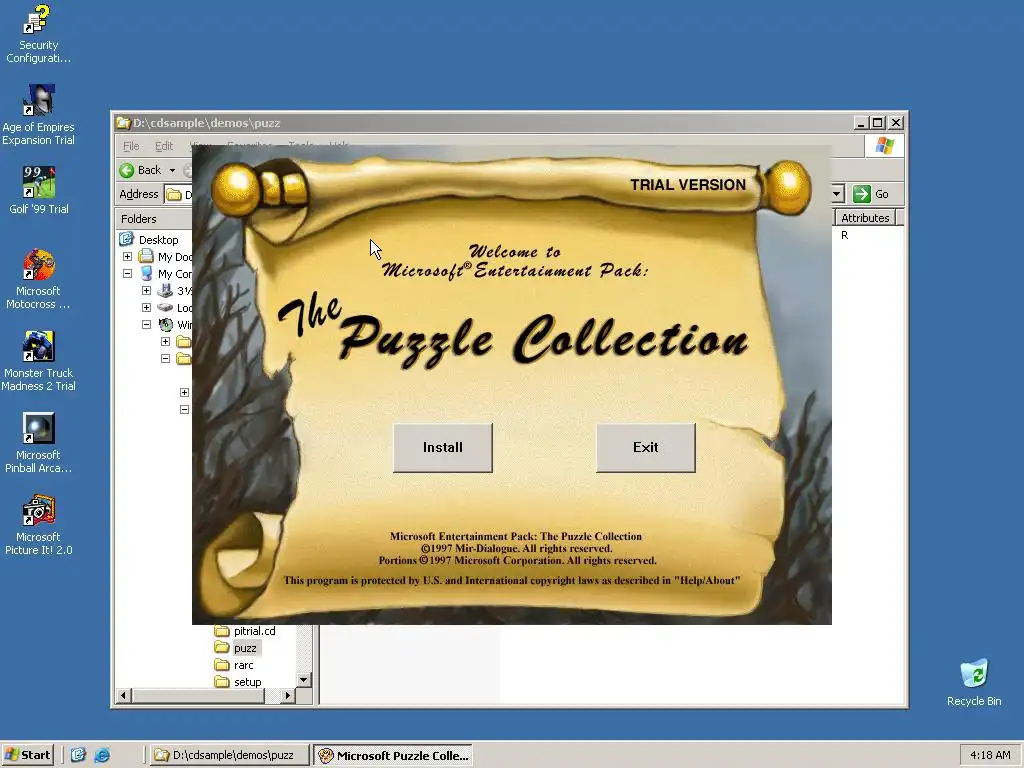
Task: Open Age of Empires Expansion Trial icon
Action: [39, 115]
